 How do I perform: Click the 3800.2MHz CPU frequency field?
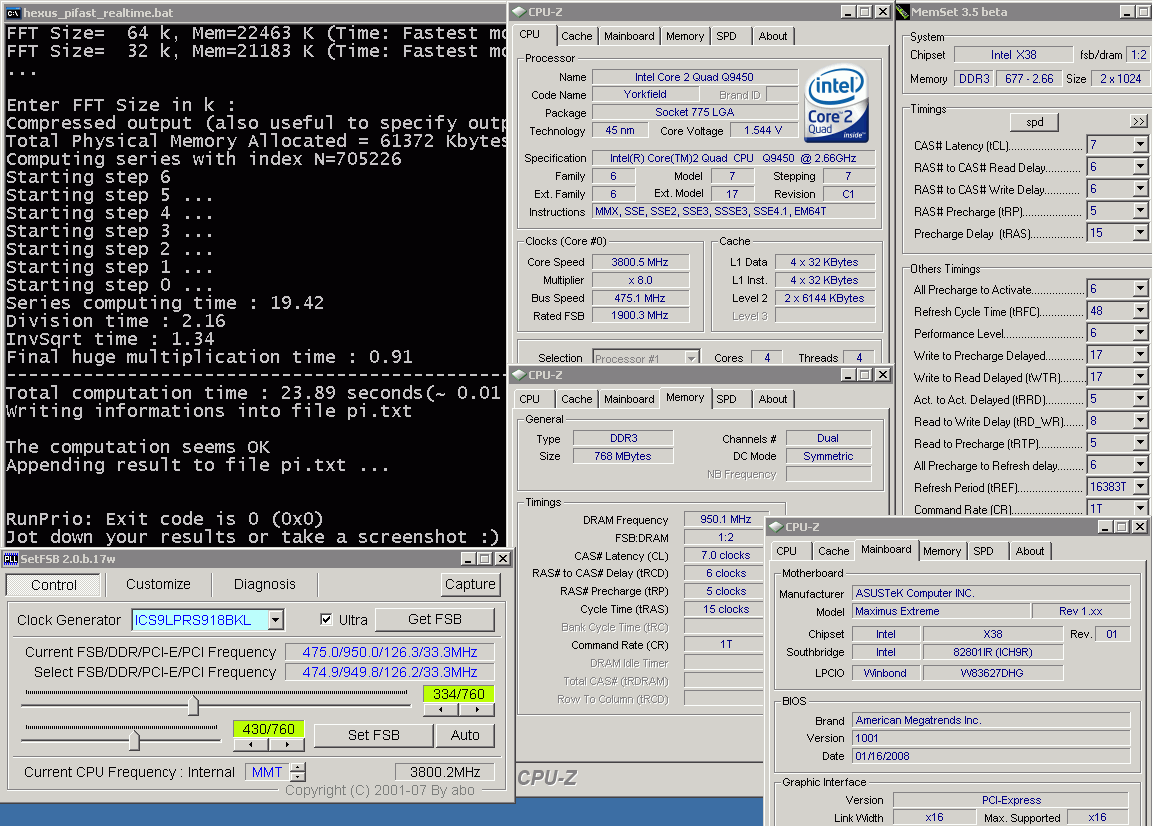(x=445, y=772)
